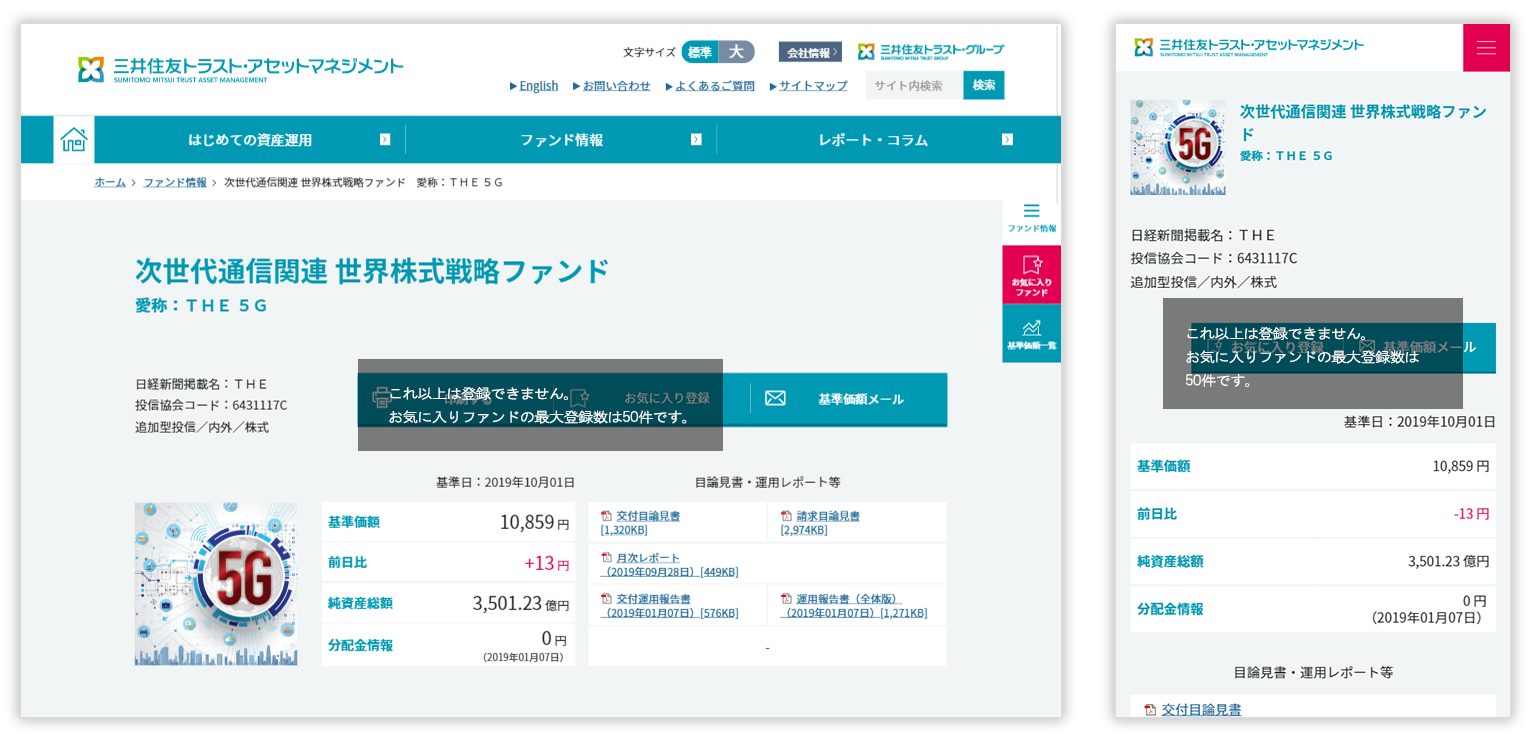Click the ホーム breadcrumb link
The image size is (1532, 746).
point(110,182)
